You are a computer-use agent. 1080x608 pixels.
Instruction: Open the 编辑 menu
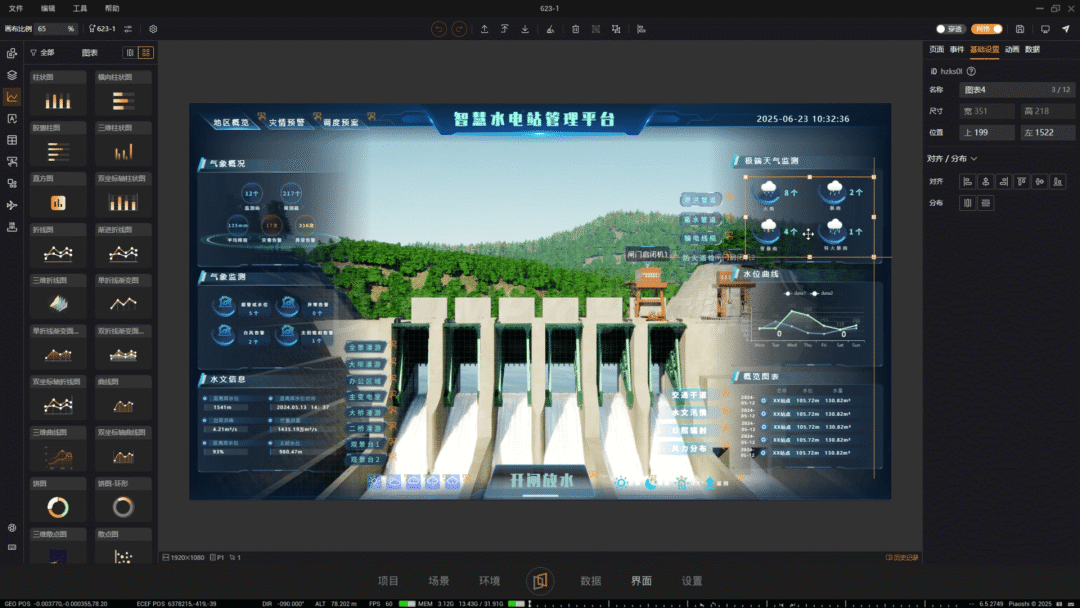click(x=48, y=8)
